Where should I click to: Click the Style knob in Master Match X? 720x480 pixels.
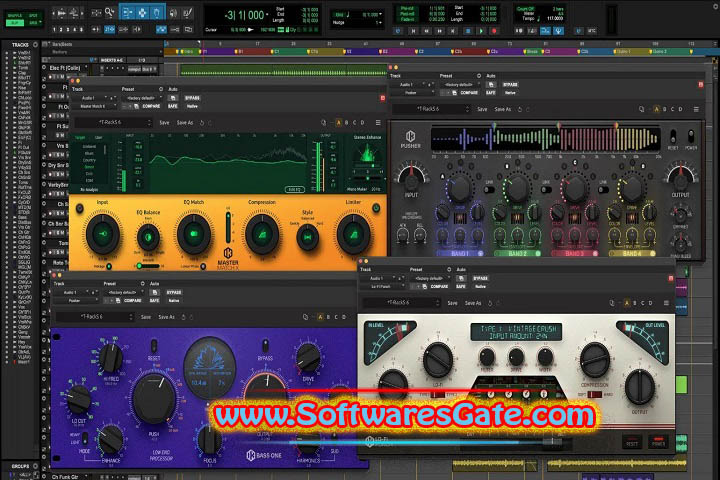point(308,237)
